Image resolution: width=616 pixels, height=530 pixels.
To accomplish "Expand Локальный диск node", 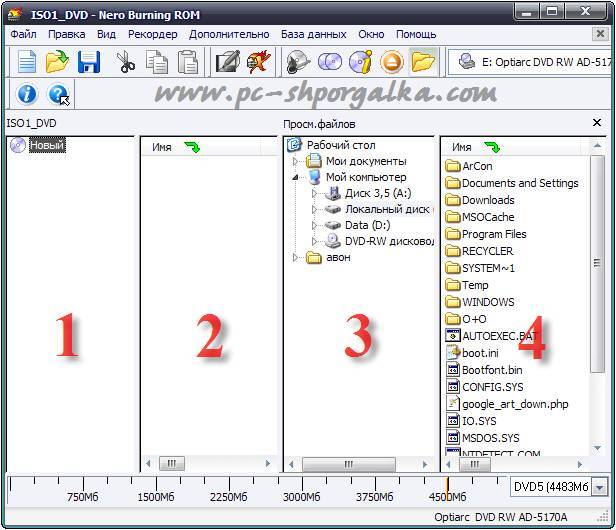I will 314,209.
